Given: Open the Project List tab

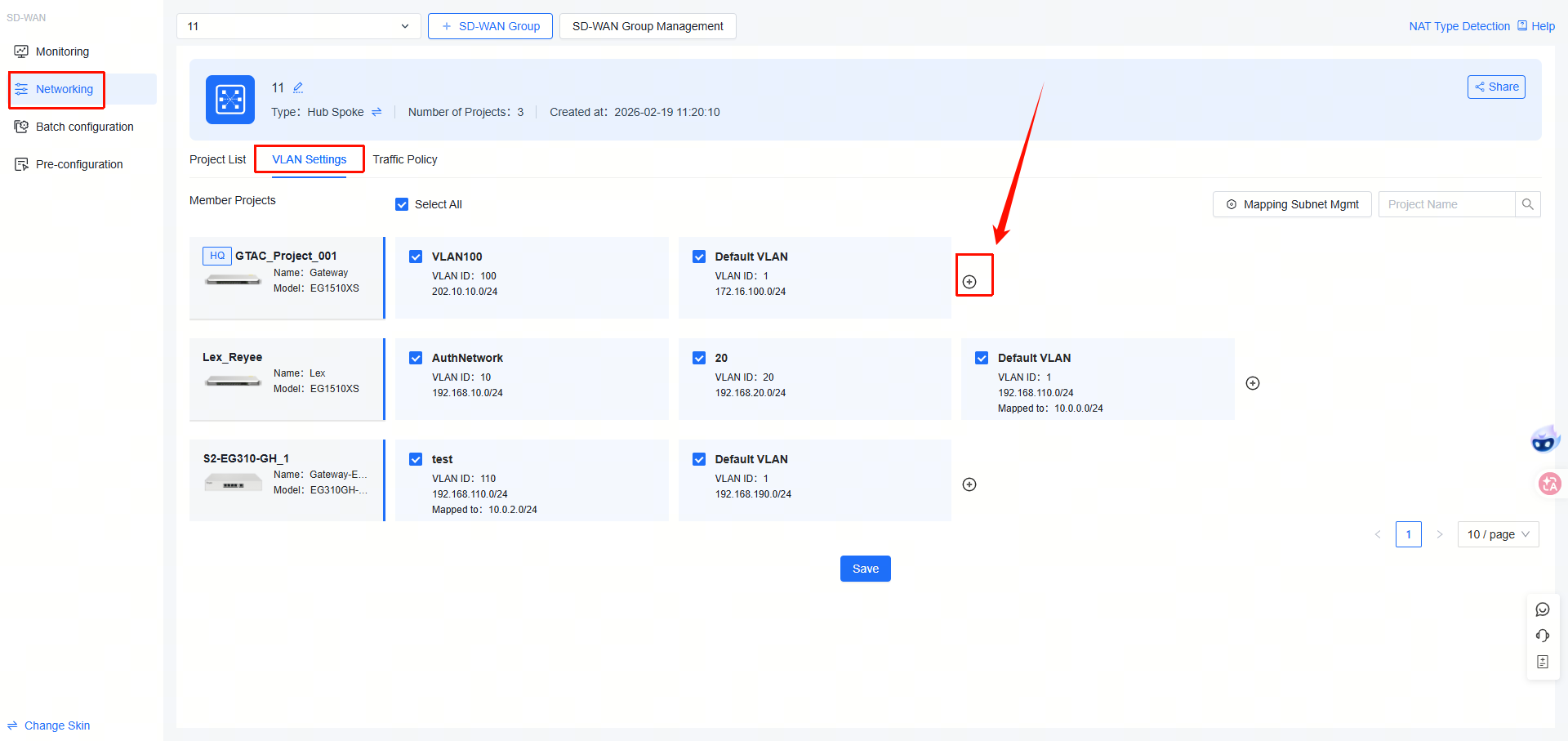Looking at the screenshot, I should point(217,159).
